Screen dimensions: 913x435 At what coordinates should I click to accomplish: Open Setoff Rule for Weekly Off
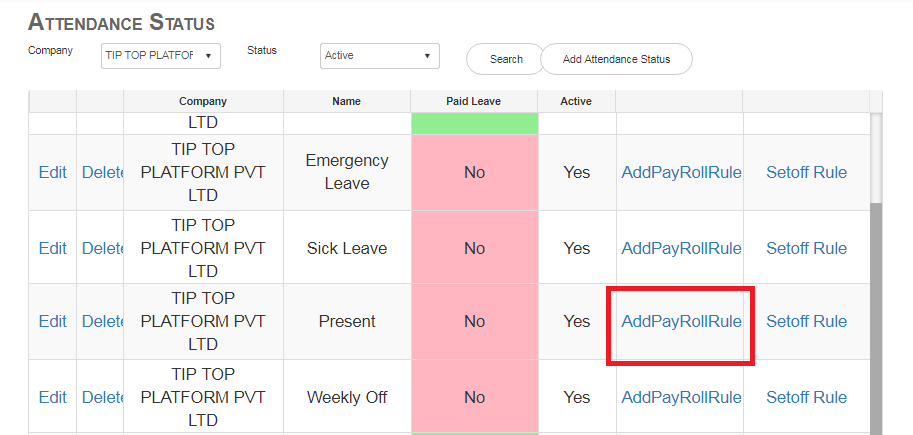pyautogui.click(x=806, y=397)
